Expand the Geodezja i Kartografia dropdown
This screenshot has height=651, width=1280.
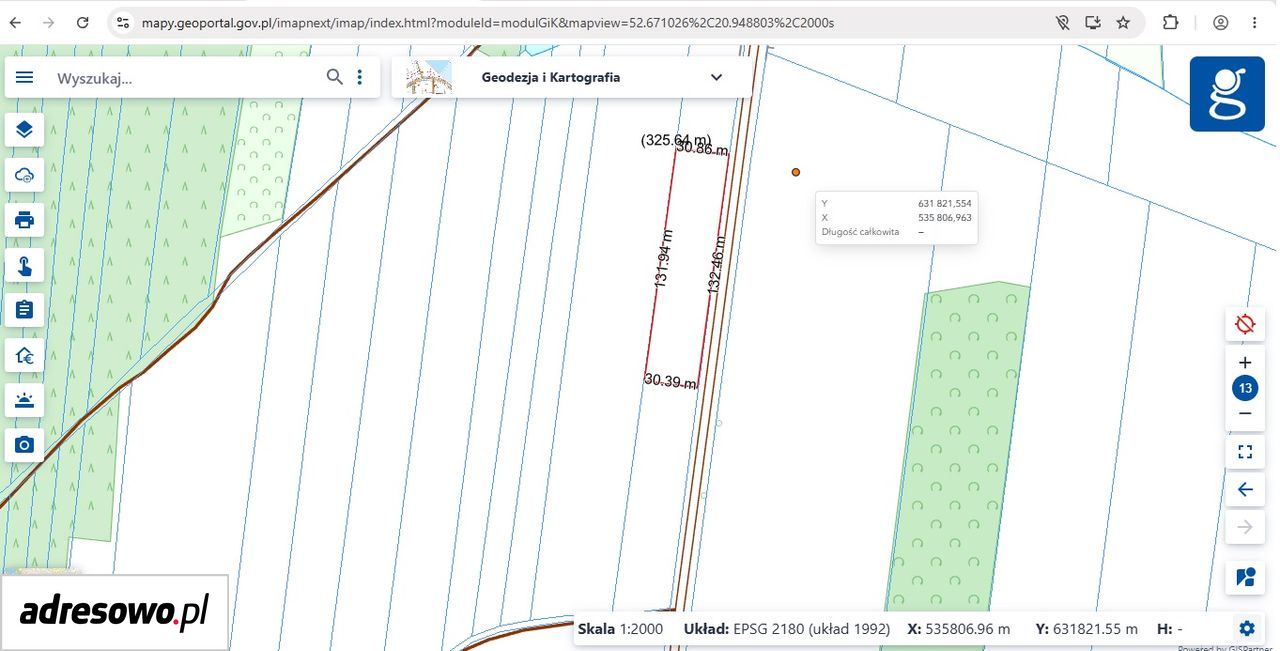(716, 77)
